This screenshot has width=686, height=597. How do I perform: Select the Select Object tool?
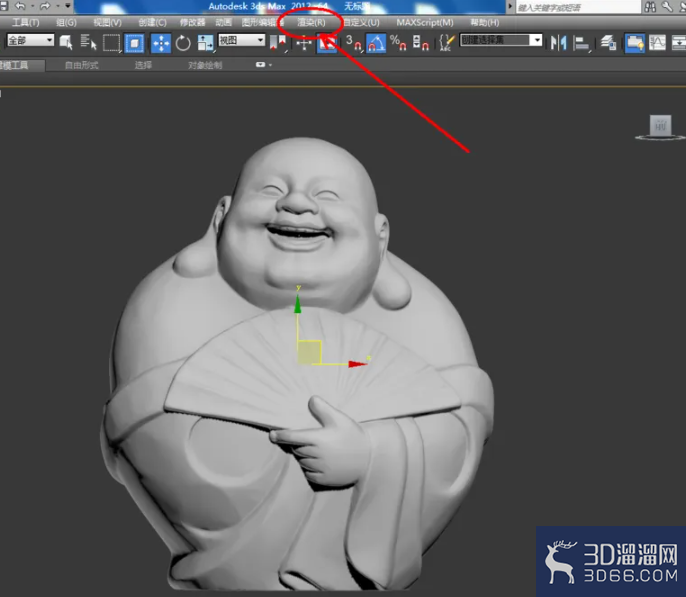tap(66, 42)
